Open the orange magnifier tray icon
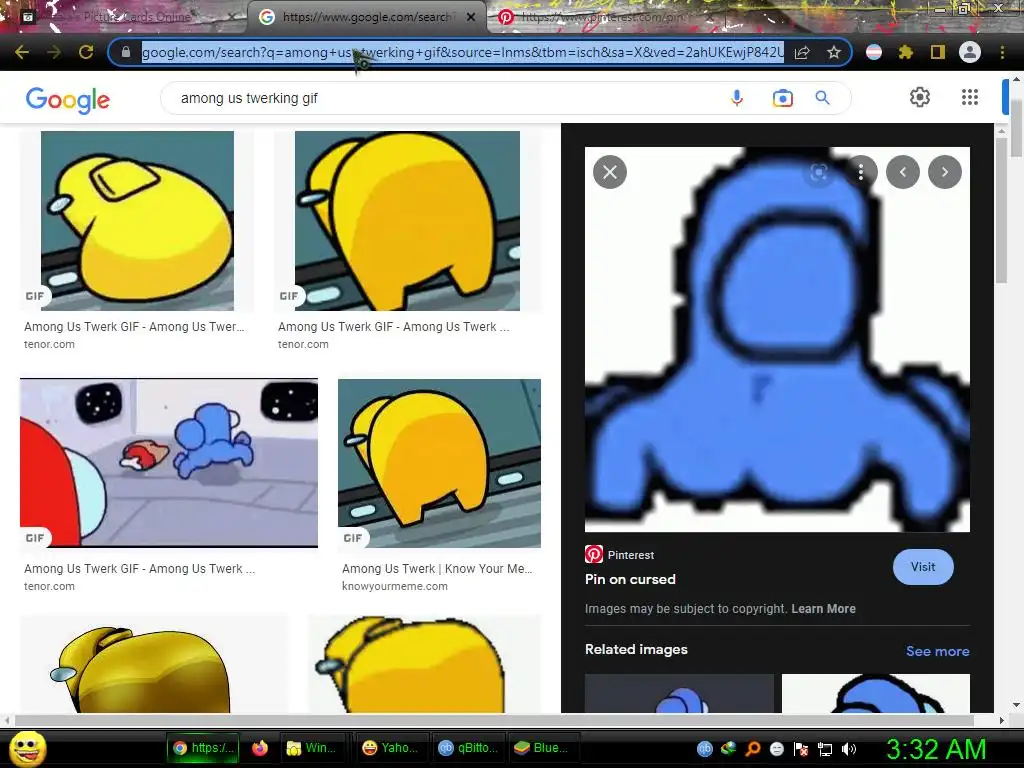This screenshot has width=1024, height=768. click(752, 749)
